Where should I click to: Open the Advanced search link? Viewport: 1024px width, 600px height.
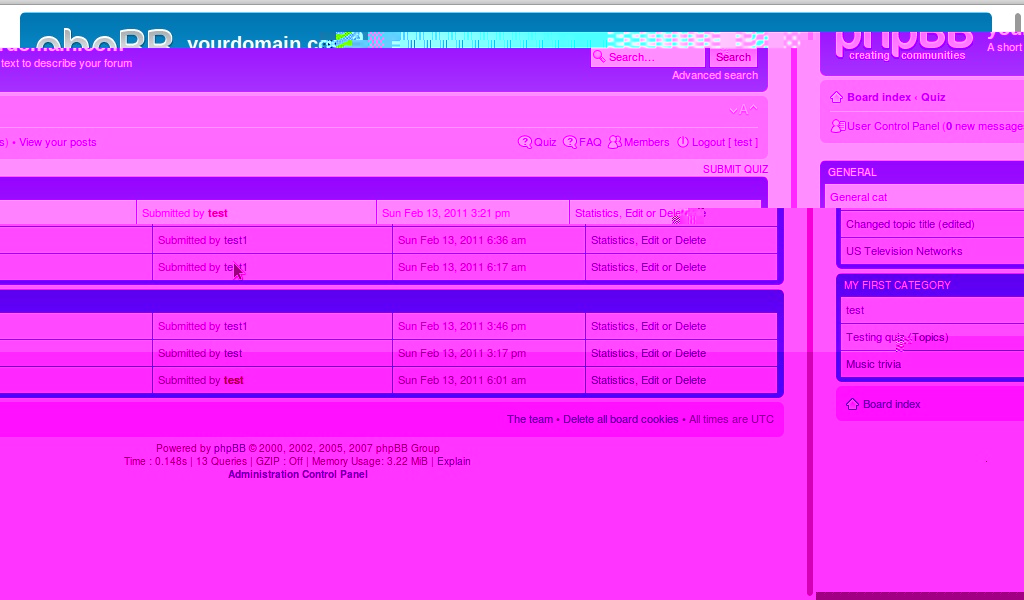pyautogui.click(x=715, y=75)
